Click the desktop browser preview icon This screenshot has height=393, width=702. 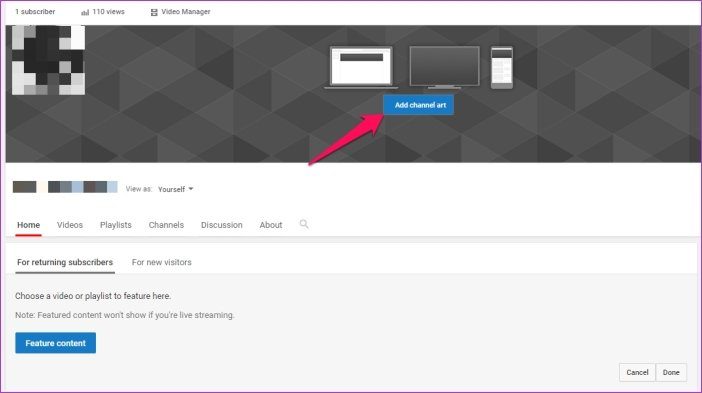361,67
